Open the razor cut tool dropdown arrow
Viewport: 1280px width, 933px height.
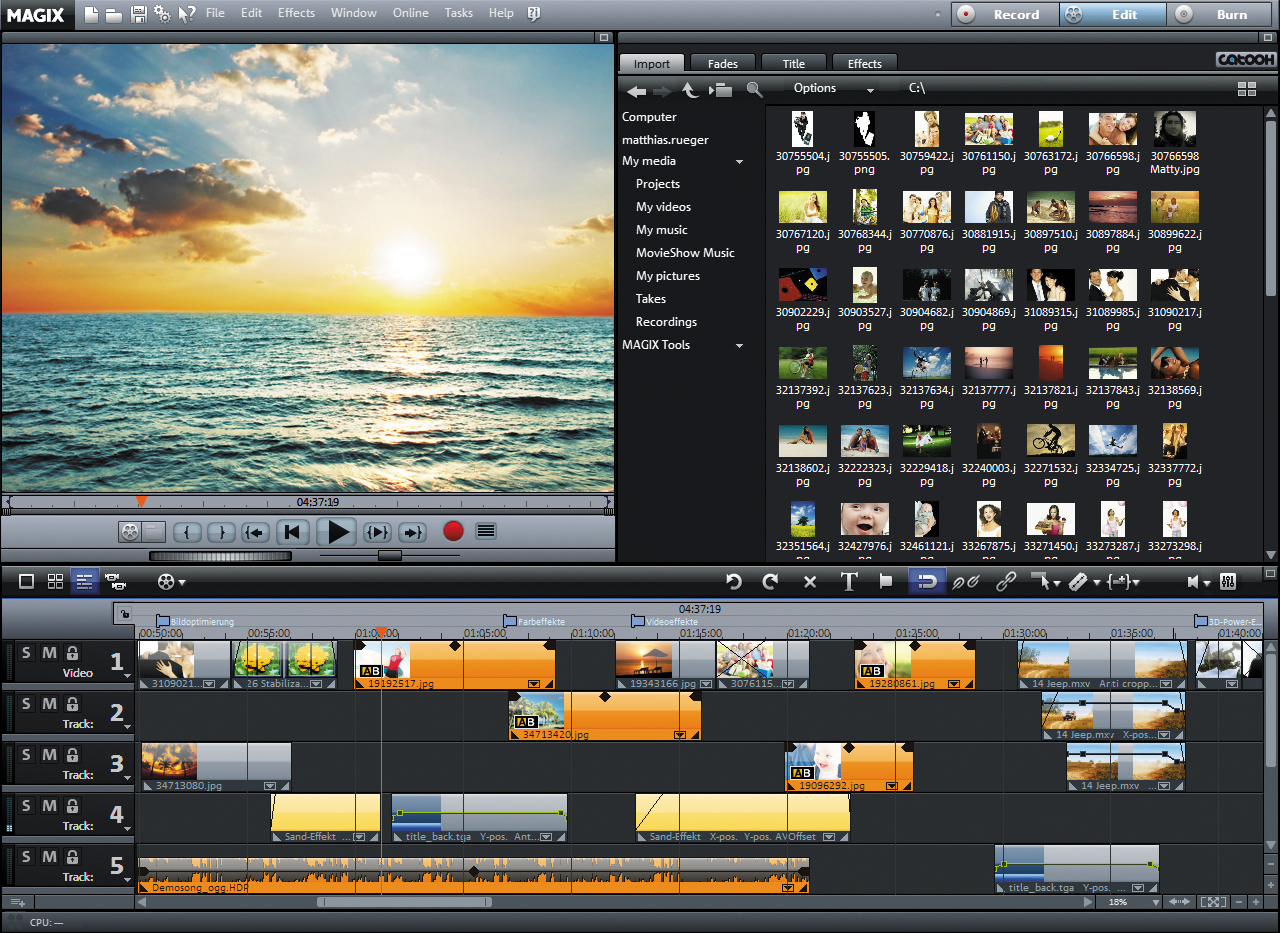(x=1097, y=583)
